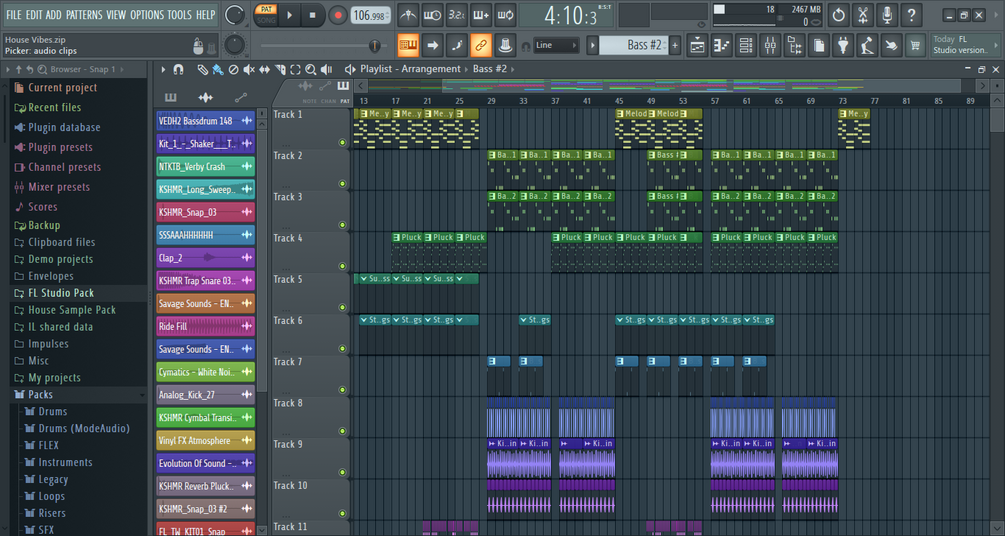Mute Track 7 with its green LED
The image size is (1005, 536).
342,390
